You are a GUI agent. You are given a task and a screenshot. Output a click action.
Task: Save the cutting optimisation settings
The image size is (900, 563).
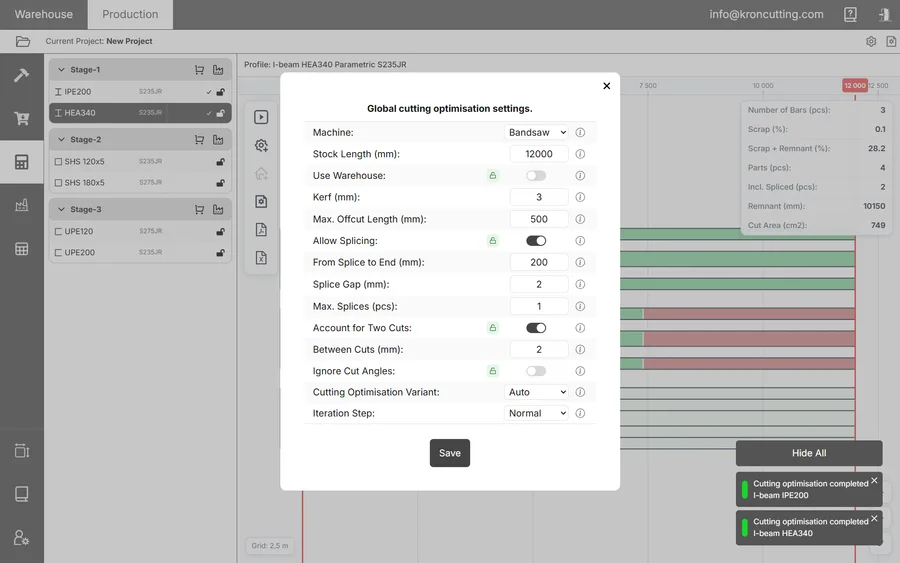point(450,453)
